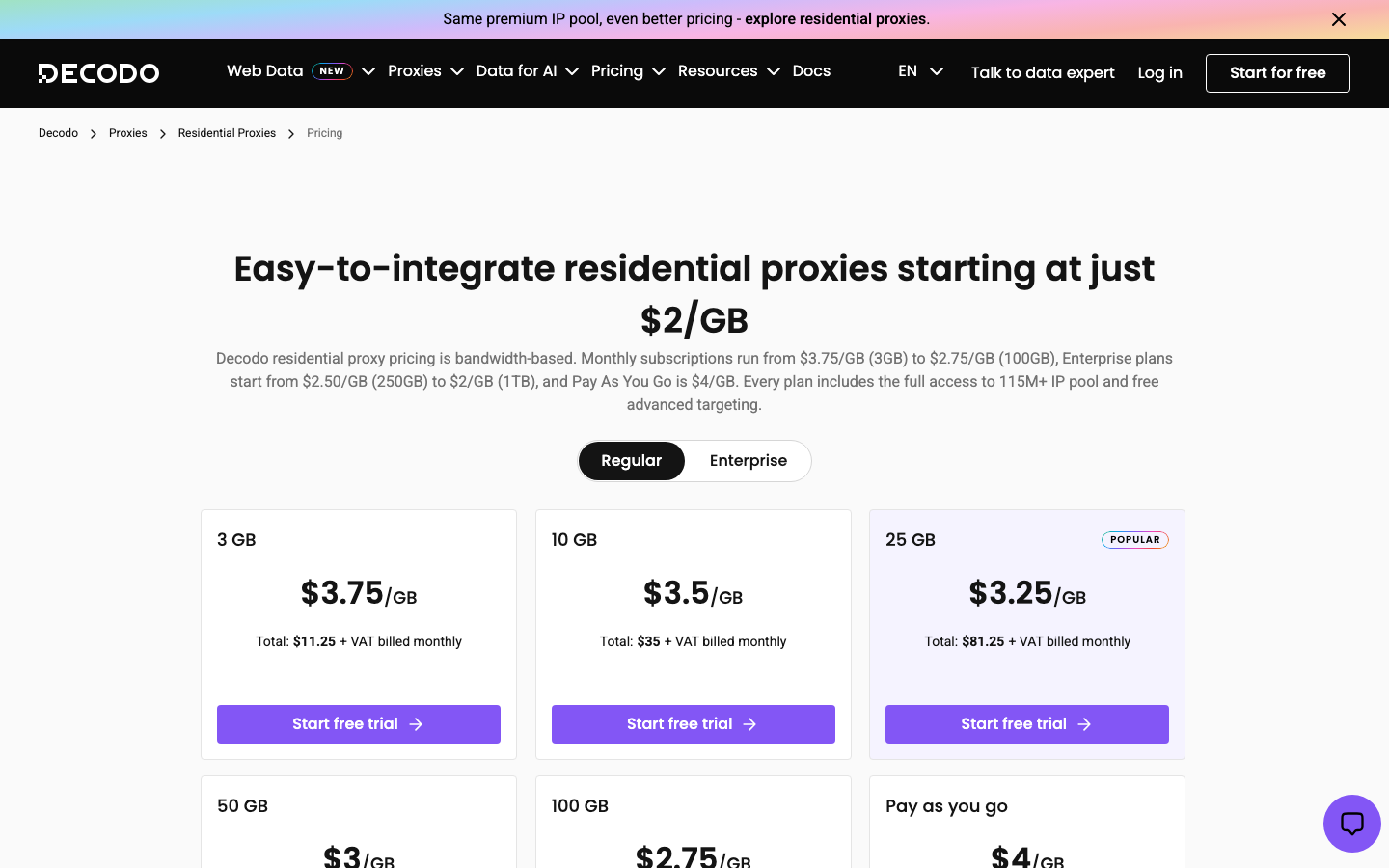
Task: Select the Regular pricing toggle
Action: coord(632,461)
